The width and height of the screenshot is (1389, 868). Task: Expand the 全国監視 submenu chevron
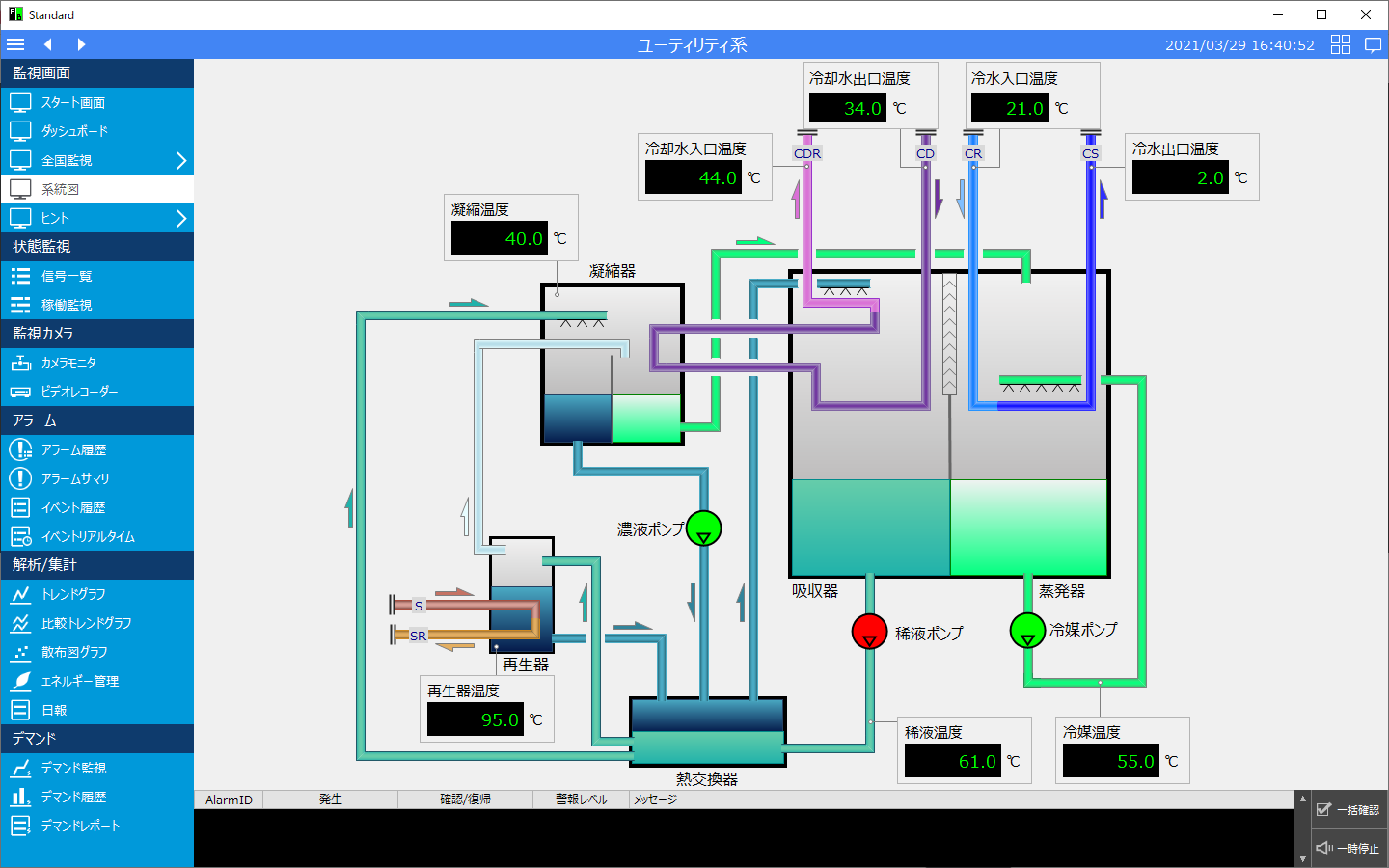[x=180, y=160]
